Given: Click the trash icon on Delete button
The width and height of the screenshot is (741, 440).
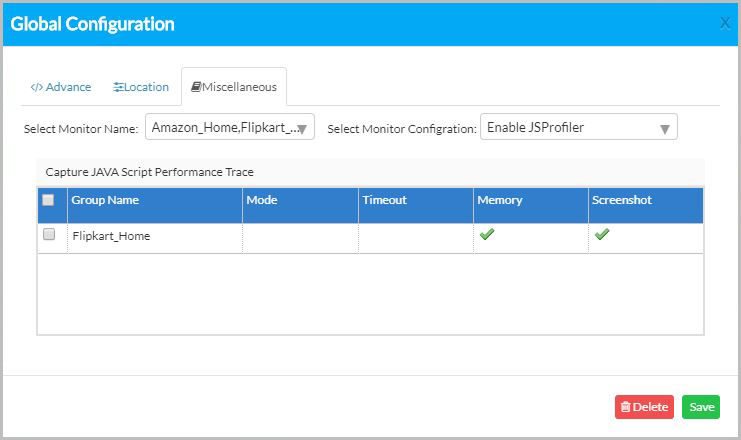Looking at the screenshot, I should 626,407.
